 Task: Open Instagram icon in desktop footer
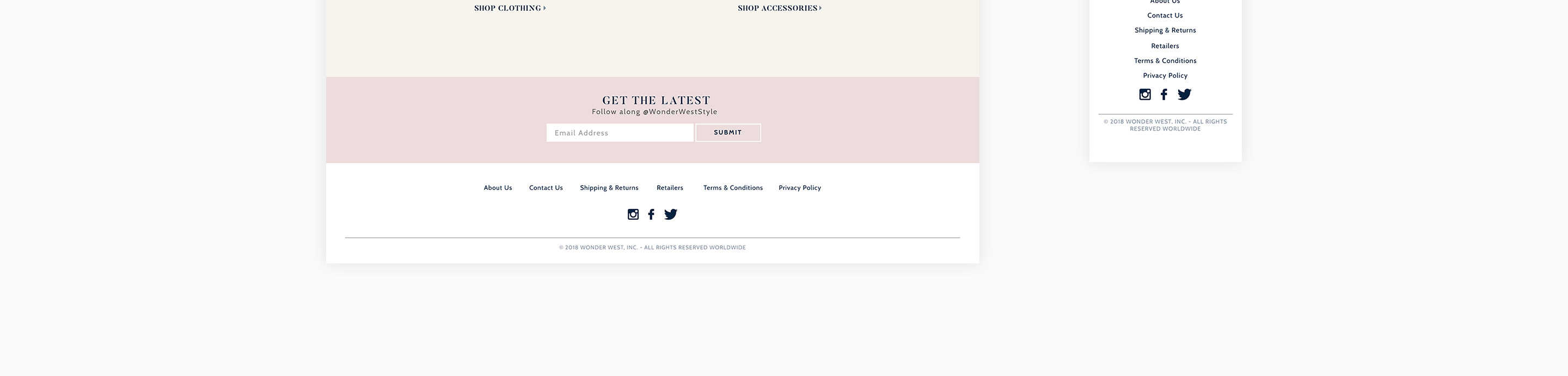pos(633,214)
